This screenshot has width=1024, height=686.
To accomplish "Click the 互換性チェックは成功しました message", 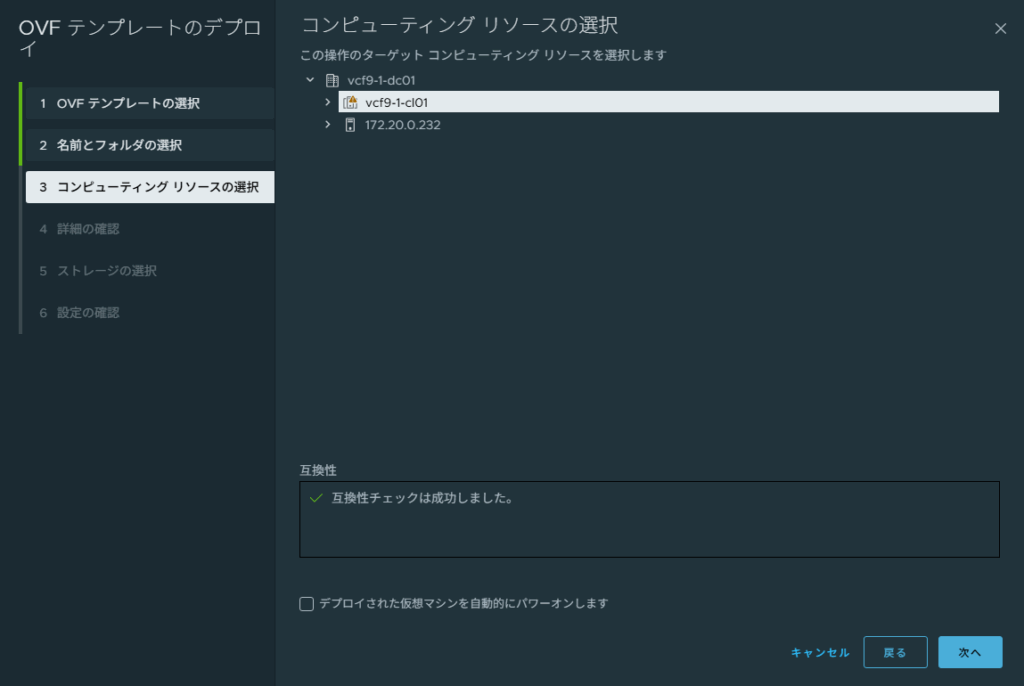I will pyautogui.click(x=422, y=497).
